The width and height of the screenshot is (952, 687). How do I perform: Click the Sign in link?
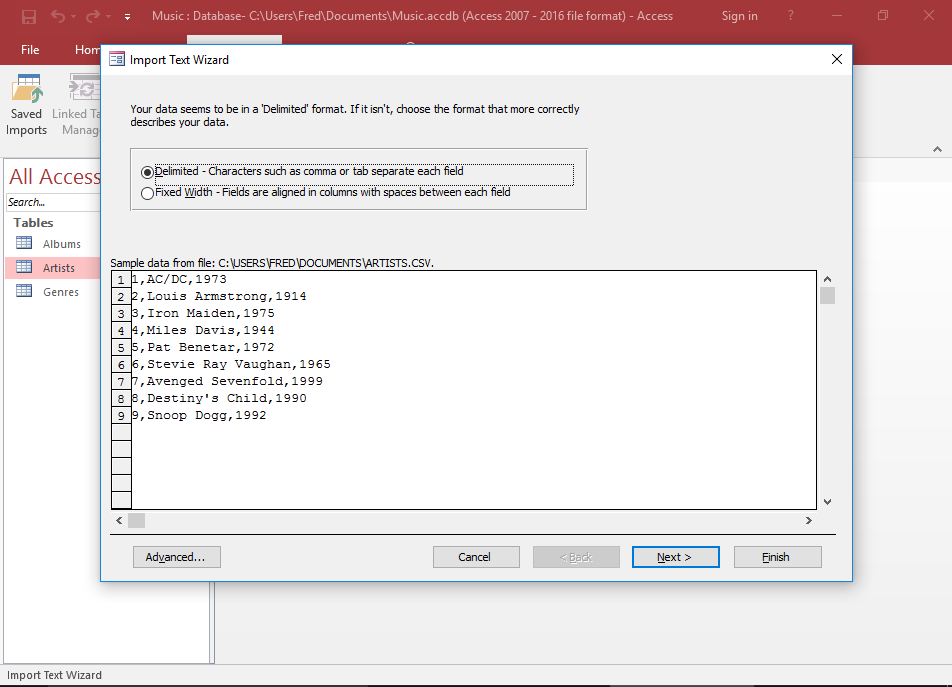tap(740, 16)
